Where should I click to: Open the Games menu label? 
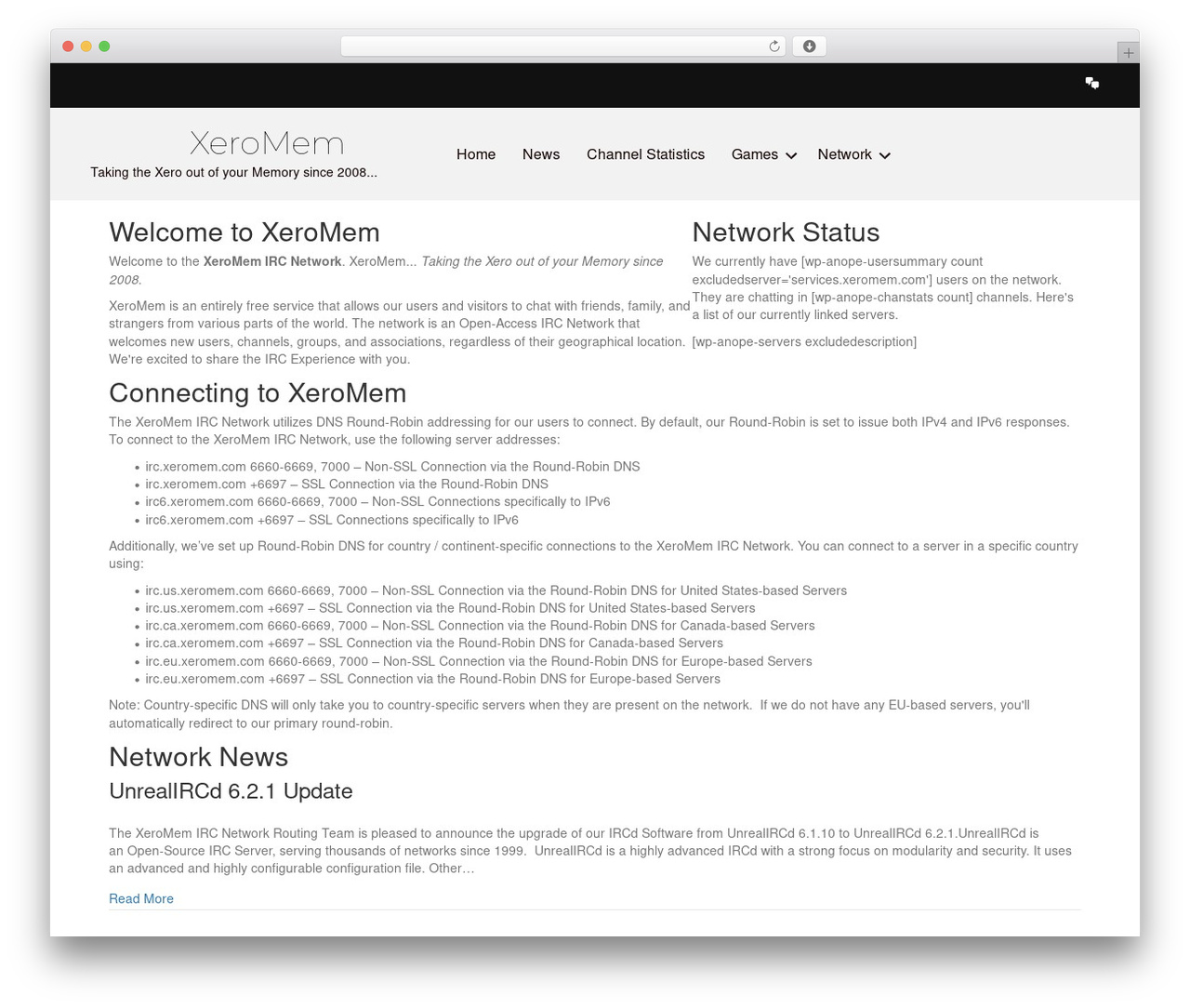click(x=754, y=154)
